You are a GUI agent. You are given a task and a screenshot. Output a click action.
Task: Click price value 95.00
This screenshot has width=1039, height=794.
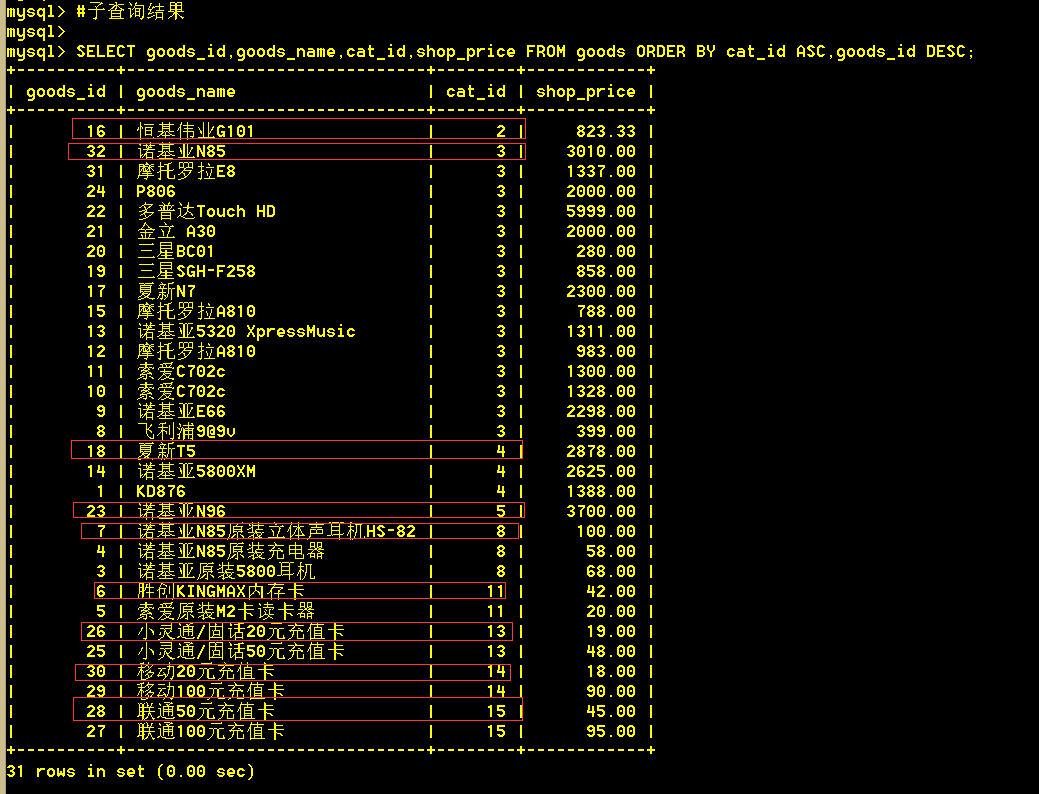click(611, 732)
